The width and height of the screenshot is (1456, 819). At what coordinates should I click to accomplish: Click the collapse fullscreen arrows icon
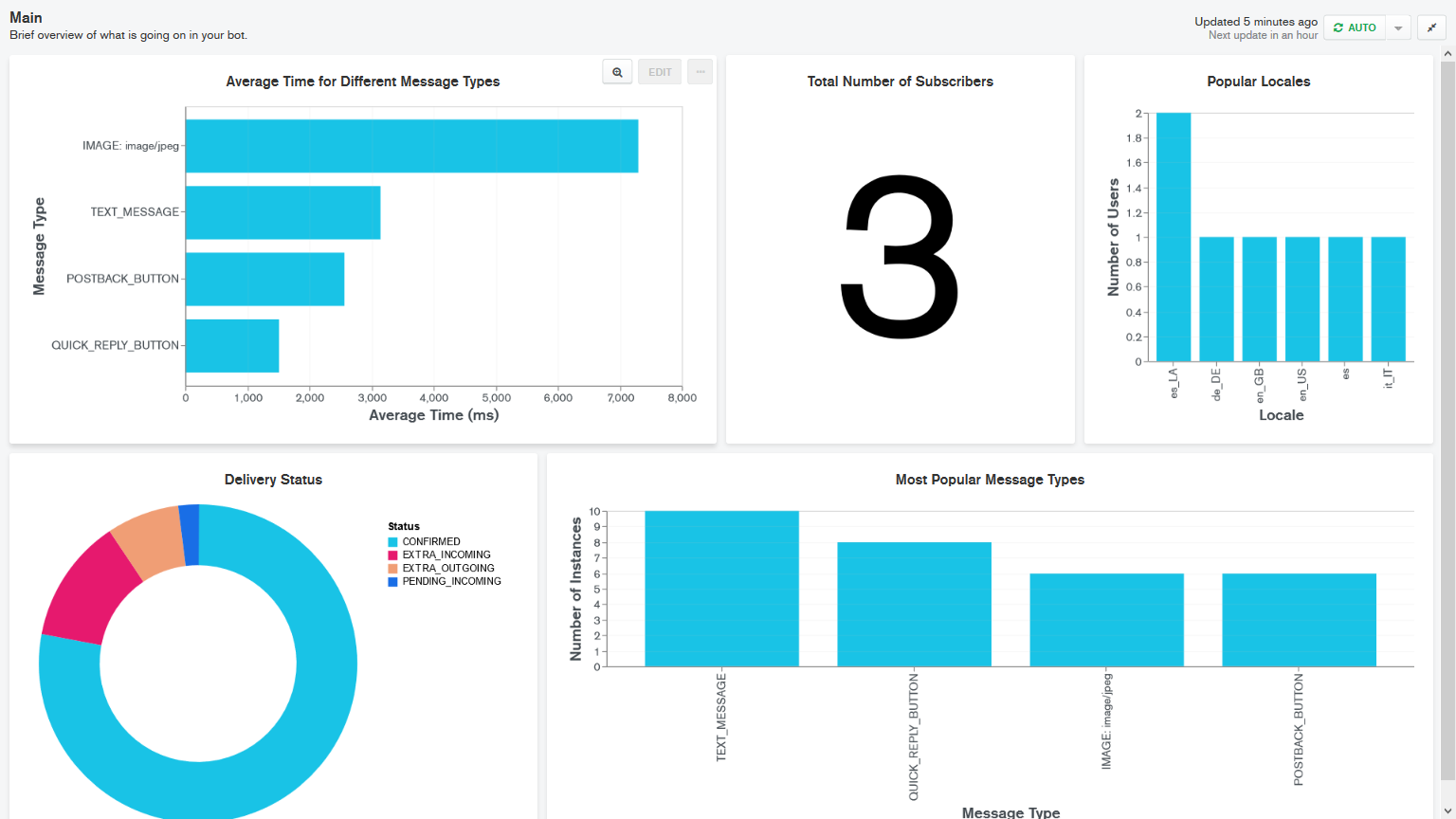(x=1431, y=27)
